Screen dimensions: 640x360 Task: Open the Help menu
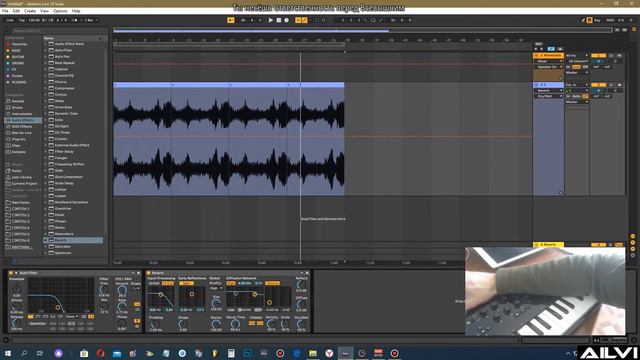tap(76, 11)
